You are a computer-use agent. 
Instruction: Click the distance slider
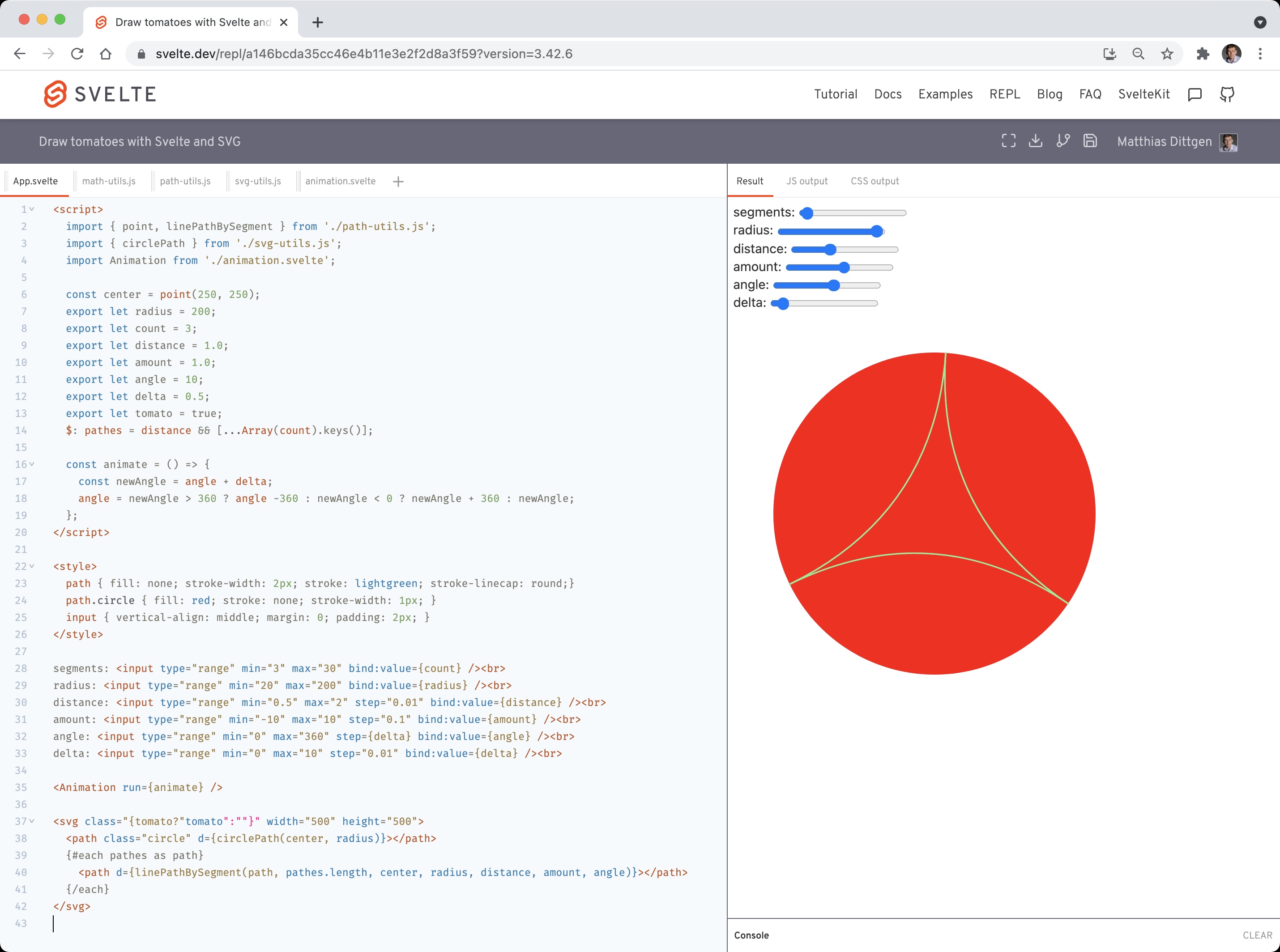click(x=845, y=249)
